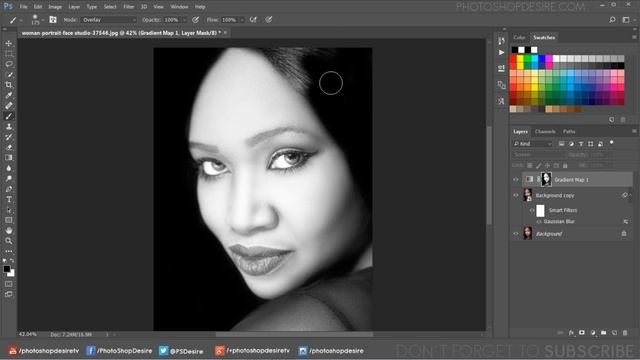The image size is (640, 360).
Task: Switch to the Paths tab
Action: click(x=569, y=131)
